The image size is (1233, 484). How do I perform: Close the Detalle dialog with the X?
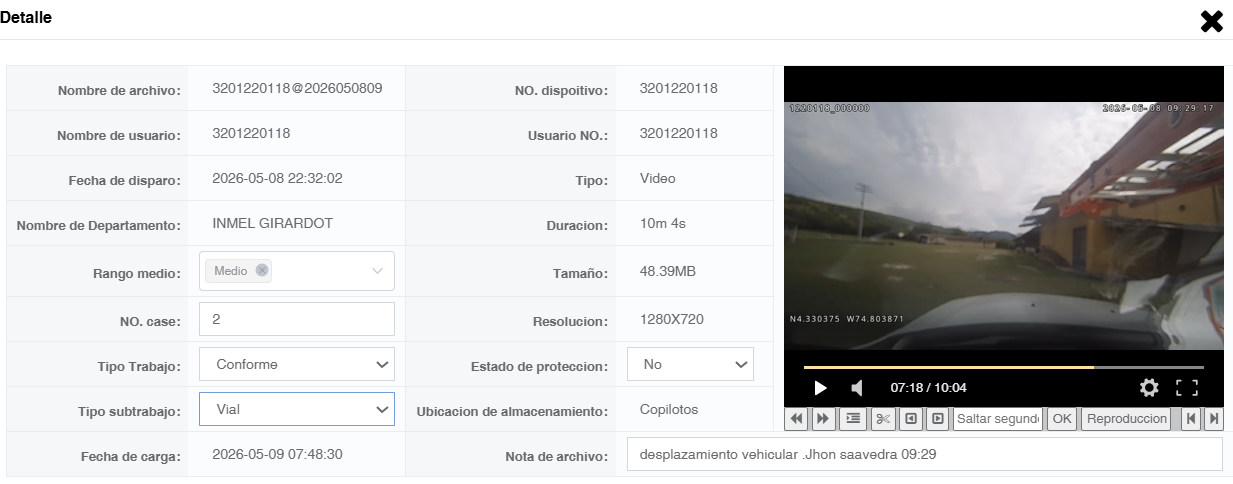coord(1212,21)
